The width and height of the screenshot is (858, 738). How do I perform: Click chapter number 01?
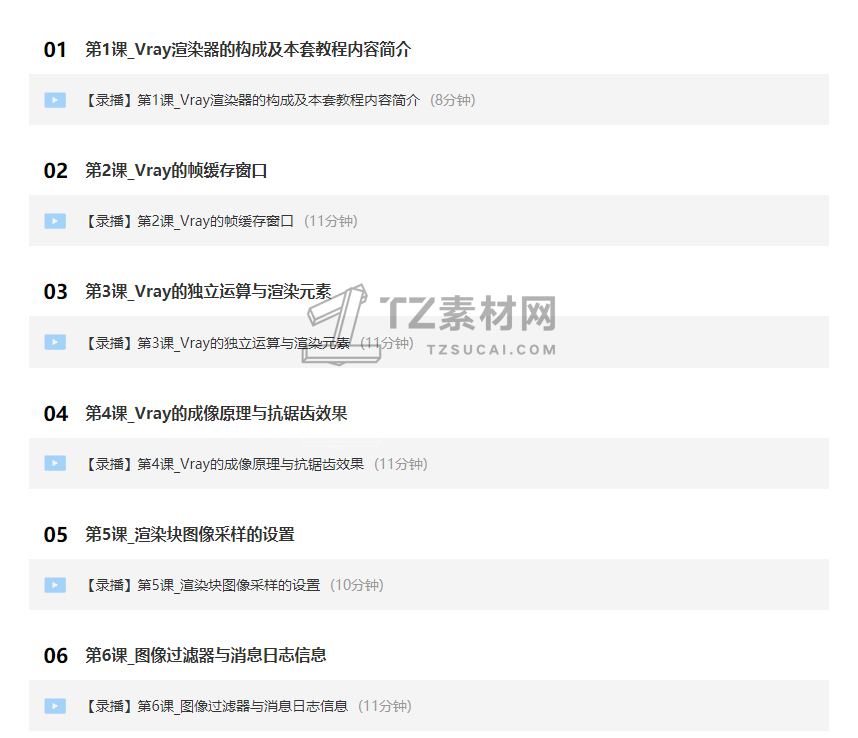point(55,50)
